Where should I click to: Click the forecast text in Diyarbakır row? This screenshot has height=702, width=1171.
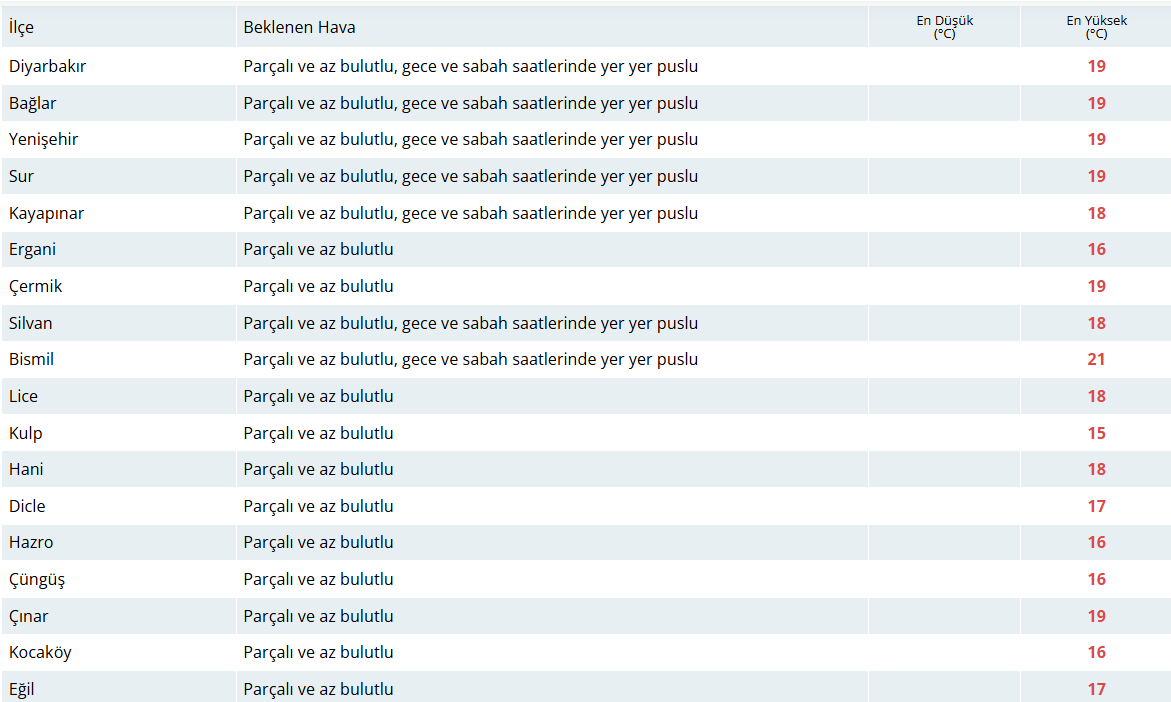coord(470,66)
